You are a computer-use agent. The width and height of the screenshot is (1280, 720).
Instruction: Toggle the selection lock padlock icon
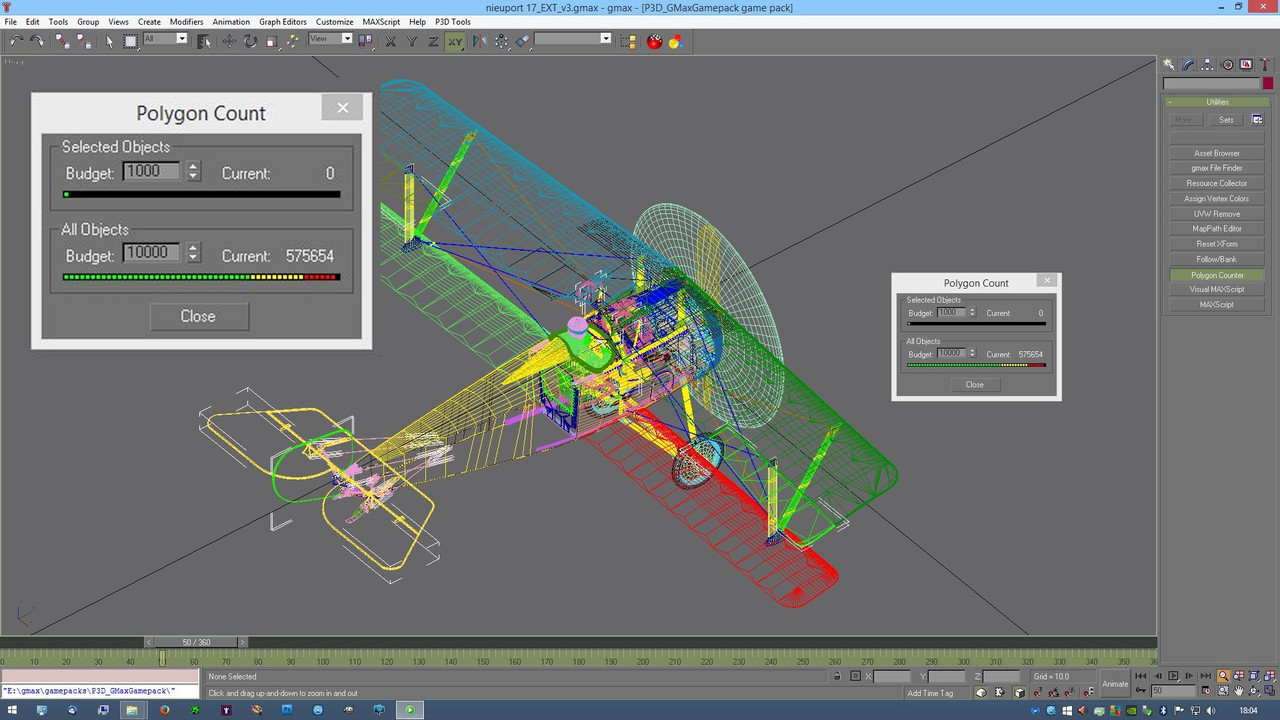click(x=837, y=677)
